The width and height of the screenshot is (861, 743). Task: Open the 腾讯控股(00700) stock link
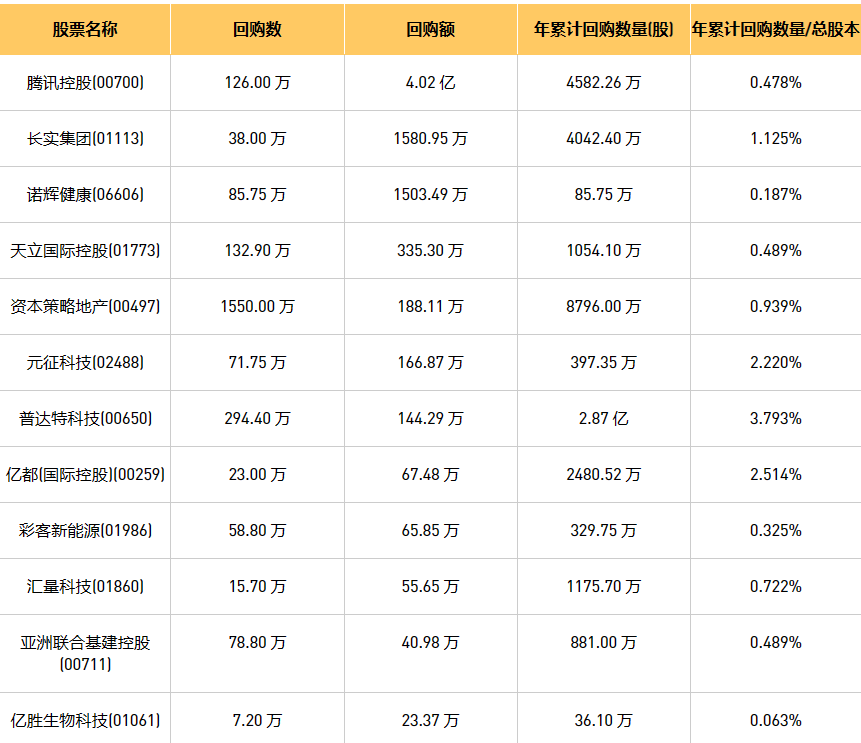coord(85,83)
